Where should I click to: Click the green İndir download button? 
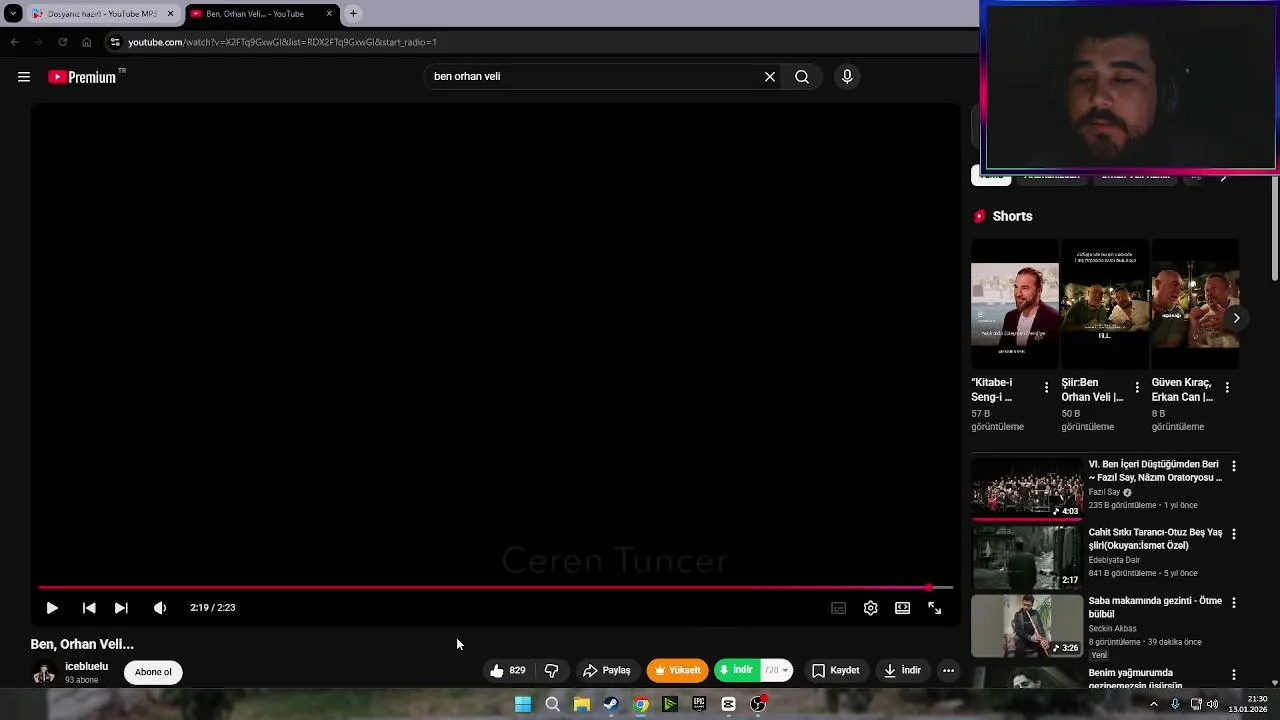[x=736, y=670]
